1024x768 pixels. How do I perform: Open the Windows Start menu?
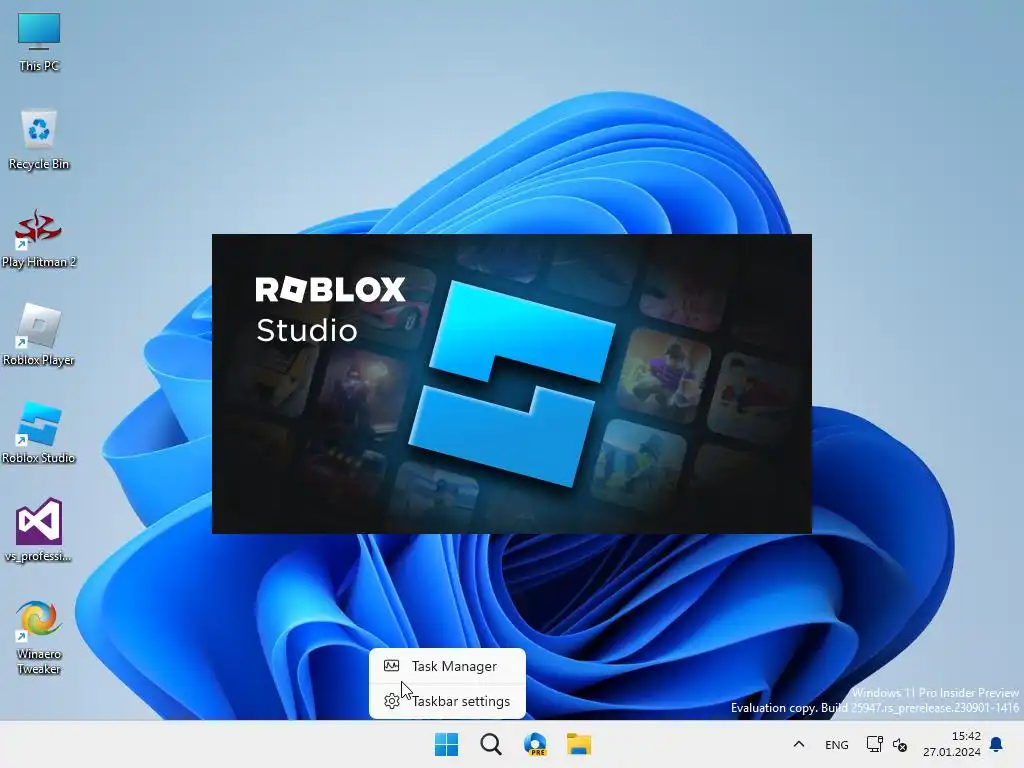point(447,744)
